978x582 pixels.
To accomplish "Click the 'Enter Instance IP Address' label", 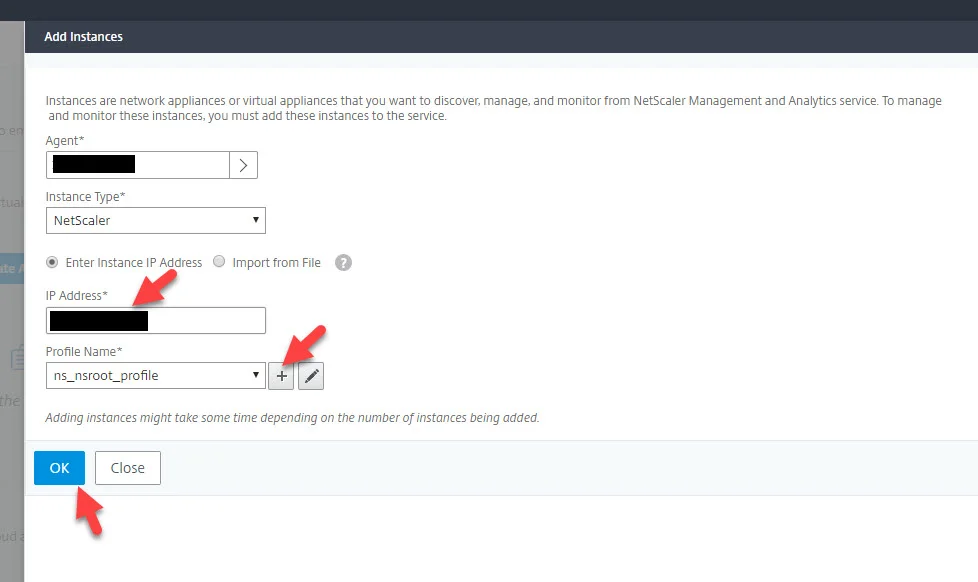I will tap(133, 263).
